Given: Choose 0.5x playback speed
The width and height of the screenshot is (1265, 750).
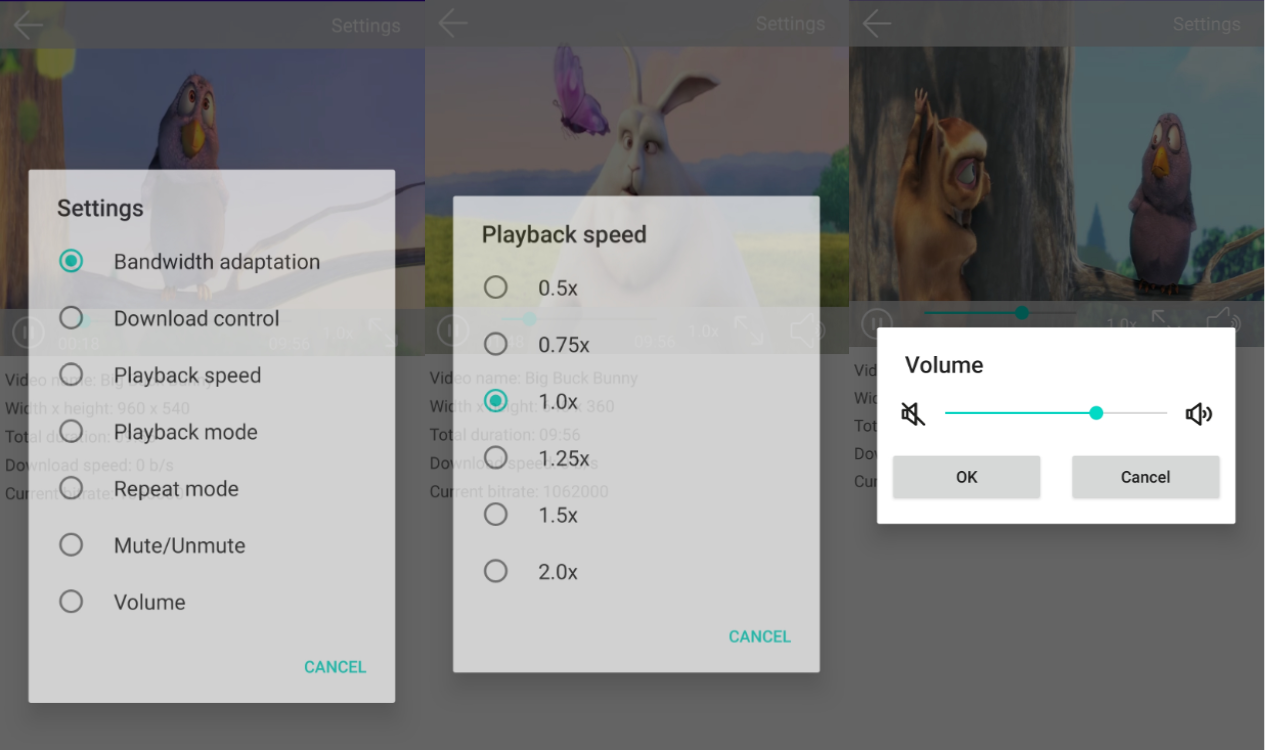Looking at the screenshot, I should click(495, 287).
